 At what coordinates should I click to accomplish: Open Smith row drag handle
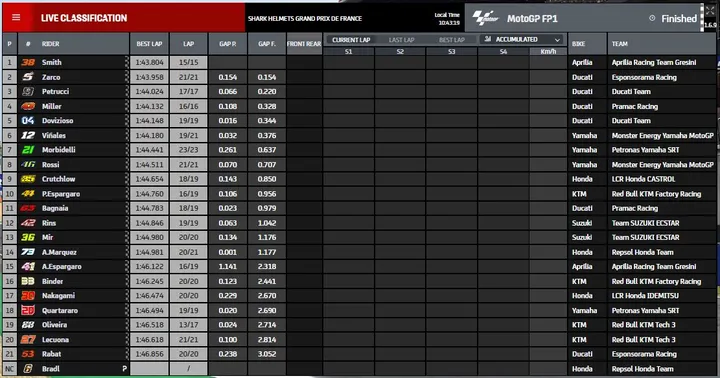127,62
